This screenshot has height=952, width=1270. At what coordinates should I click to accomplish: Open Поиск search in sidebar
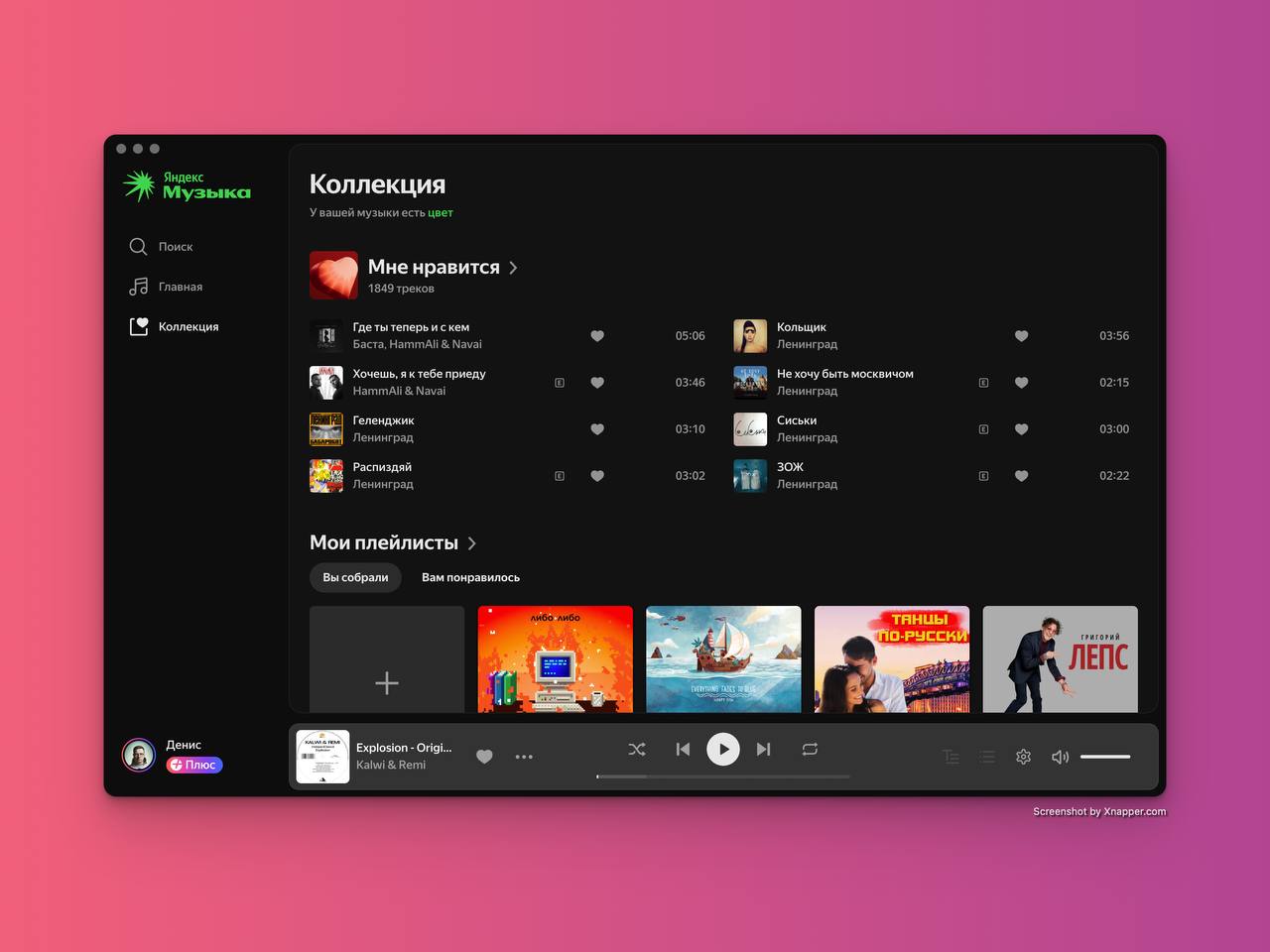click(161, 247)
